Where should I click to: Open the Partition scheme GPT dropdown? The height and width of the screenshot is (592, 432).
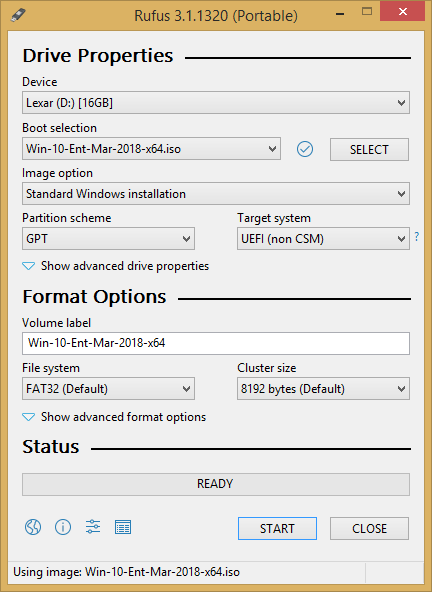tap(108, 239)
